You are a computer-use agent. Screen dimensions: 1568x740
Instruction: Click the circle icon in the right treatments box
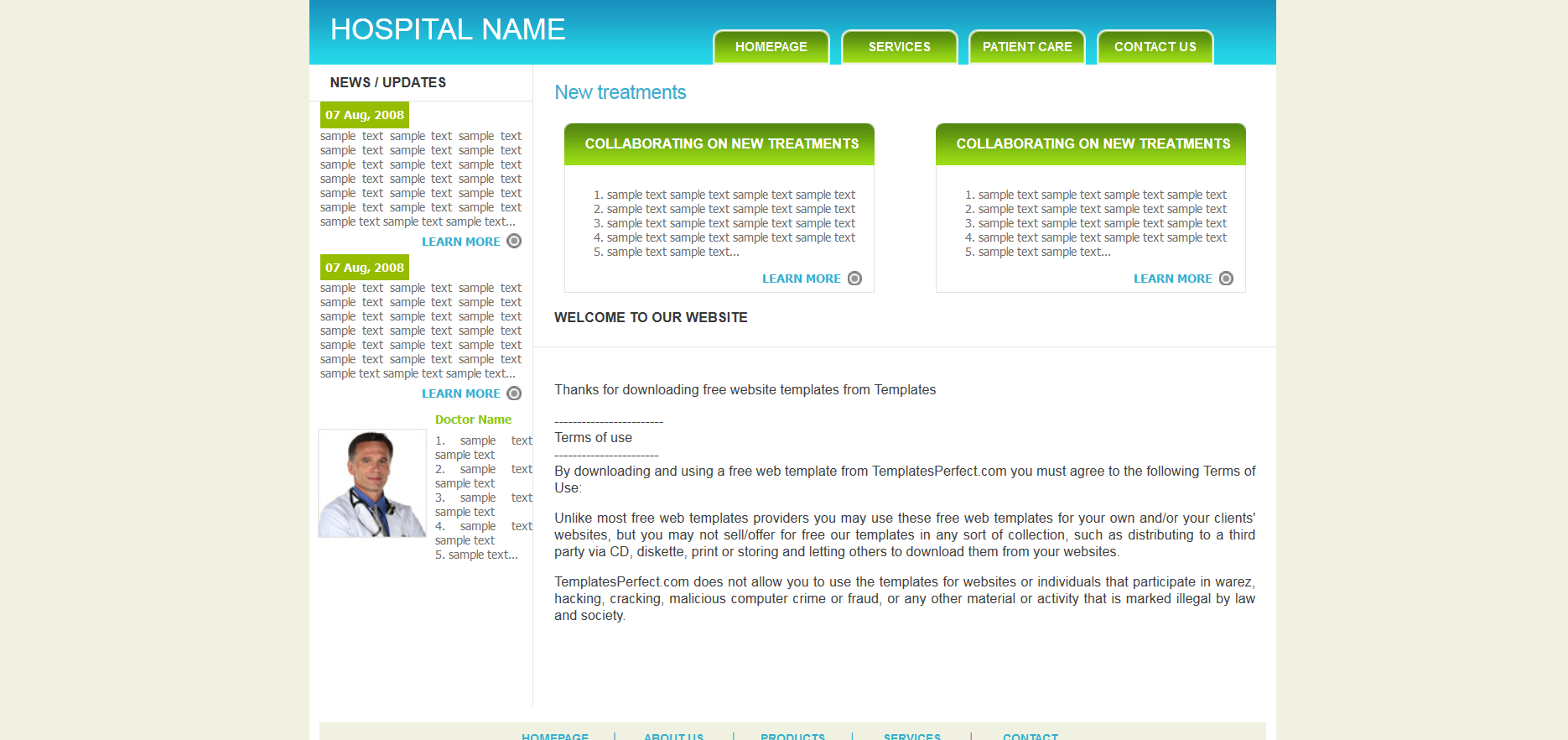coord(1226,279)
